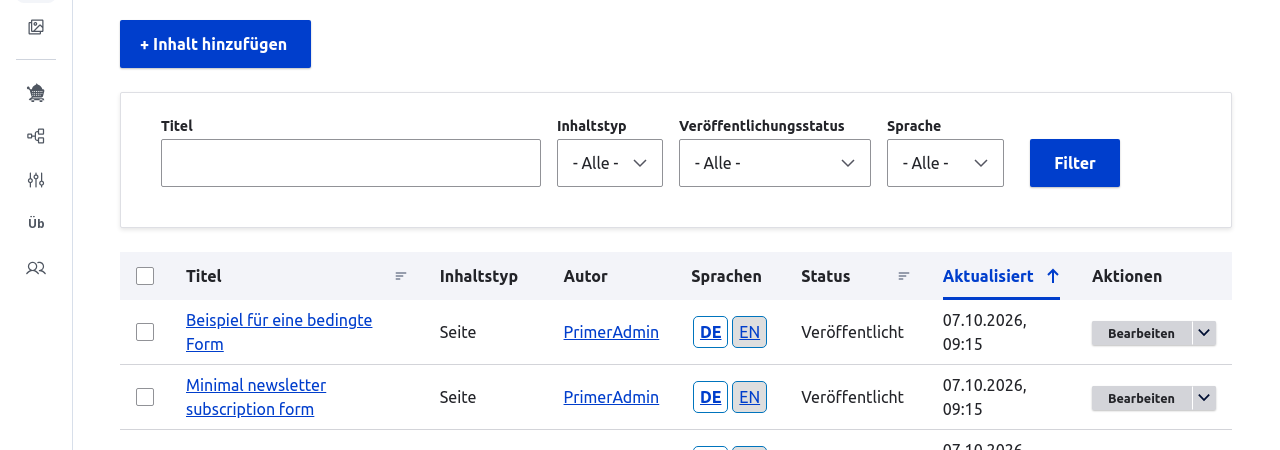This screenshot has width=1280, height=450.
Task: Select checkbox for 'Minimal newsletter subscription form'
Action: coord(145,397)
